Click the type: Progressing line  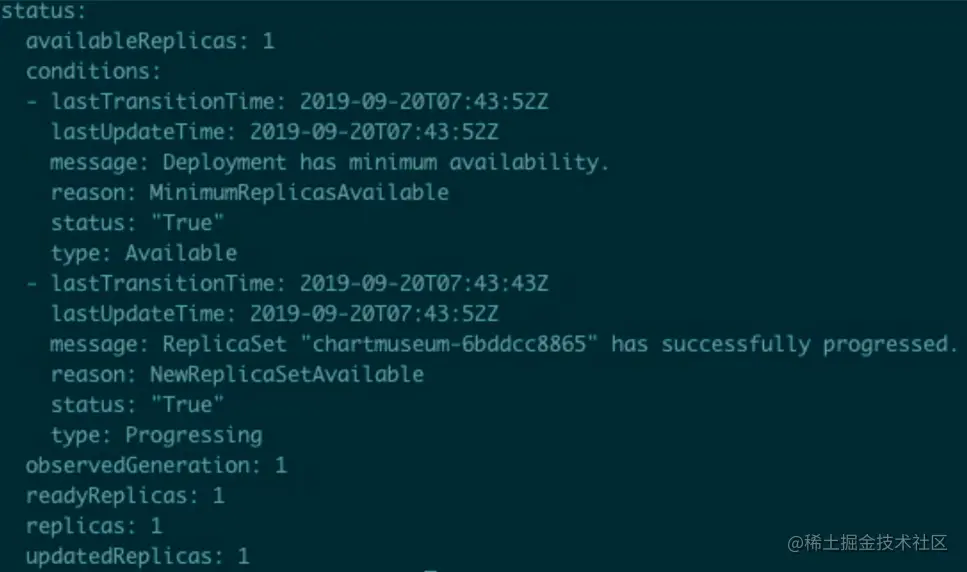157,435
